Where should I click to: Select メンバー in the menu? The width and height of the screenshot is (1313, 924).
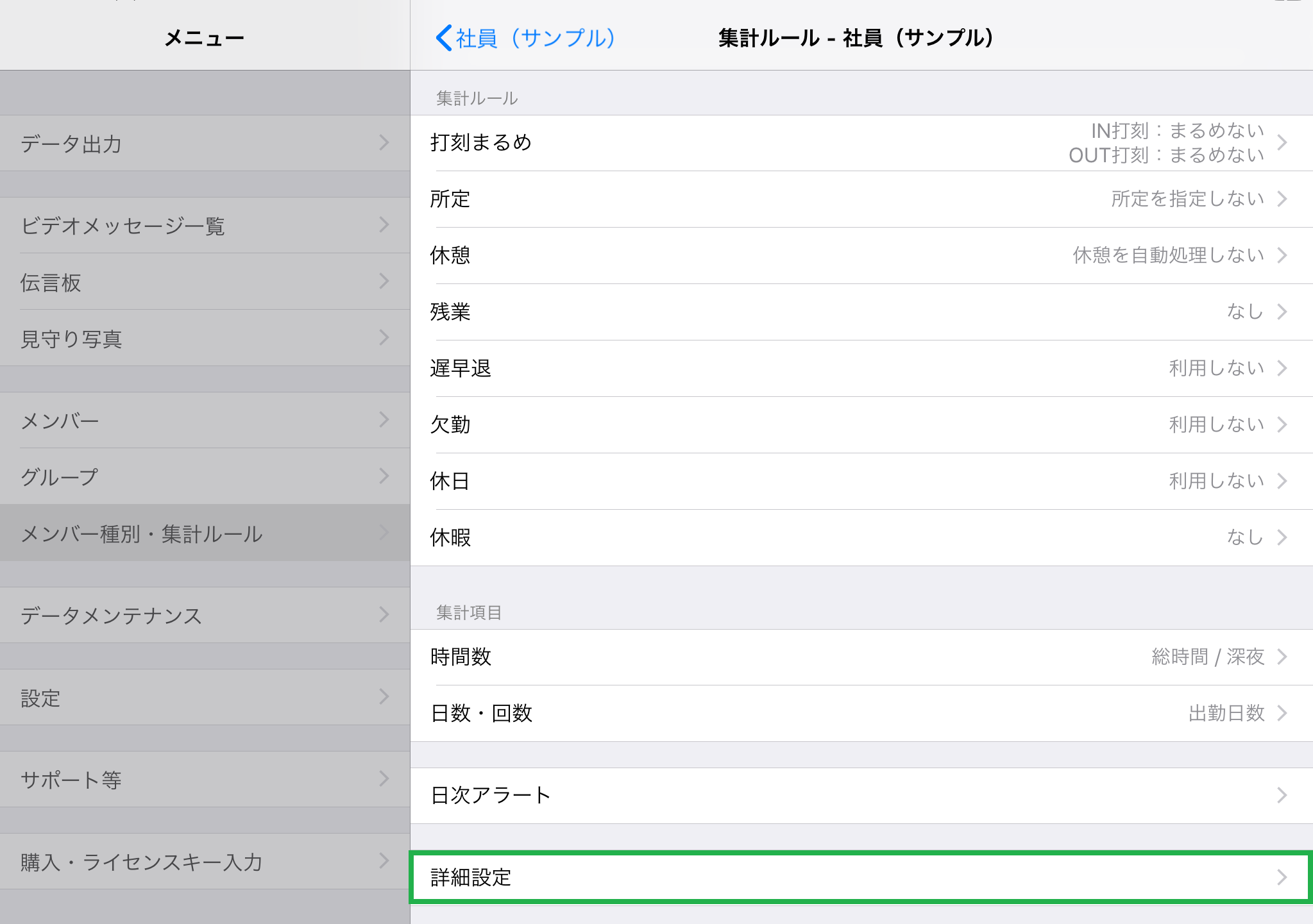pyautogui.click(x=205, y=420)
